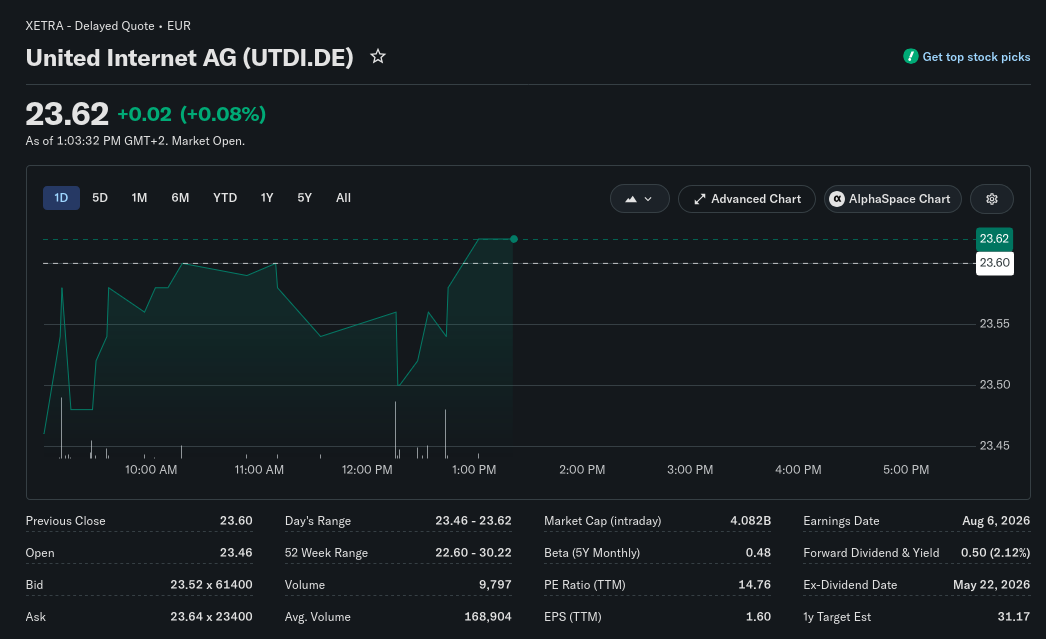Switch chart to 5D range
Image resolution: width=1046 pixels, height=639 pixels.
pyautogui.click(x=100, y=198)
